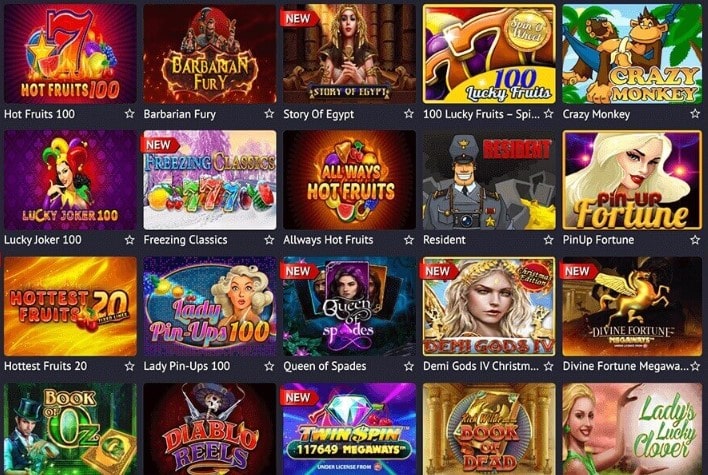
Task: Open Demi Gods IV Christmas Edition thumbnail
Action: (489, 306)
